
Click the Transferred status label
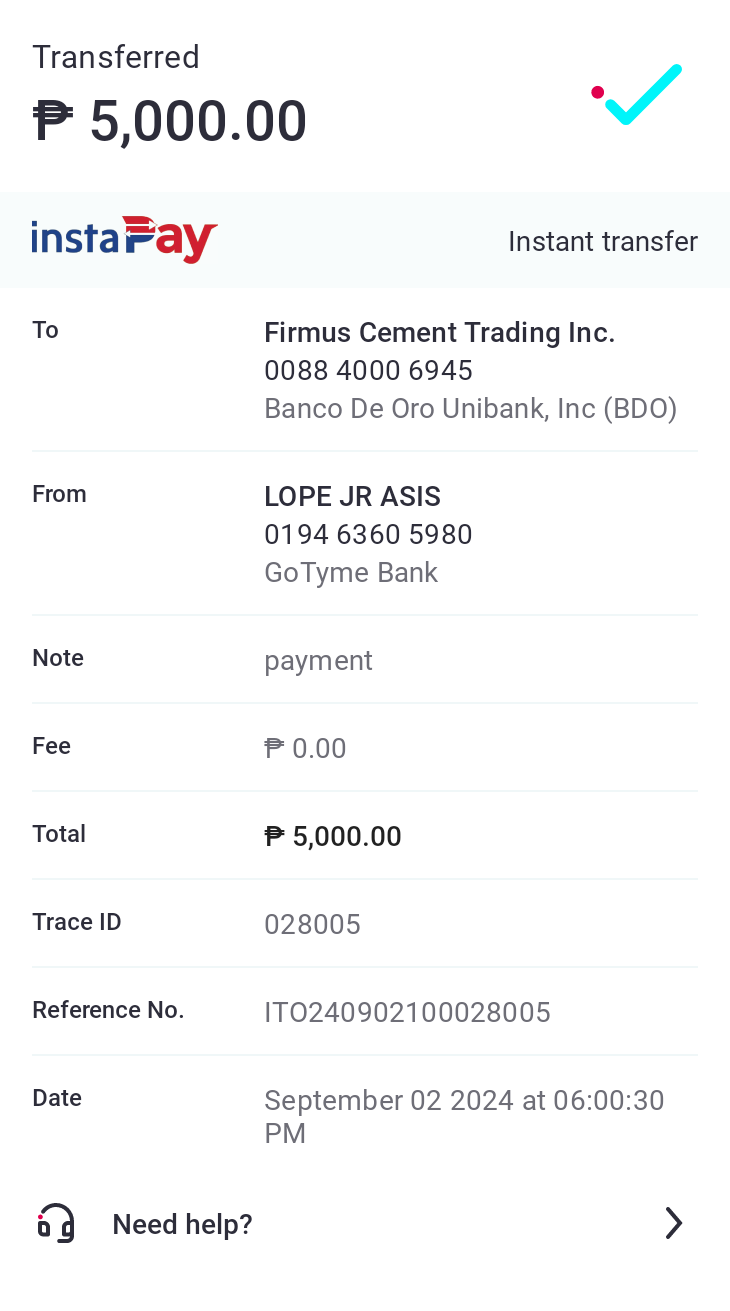tap(116, 57)
